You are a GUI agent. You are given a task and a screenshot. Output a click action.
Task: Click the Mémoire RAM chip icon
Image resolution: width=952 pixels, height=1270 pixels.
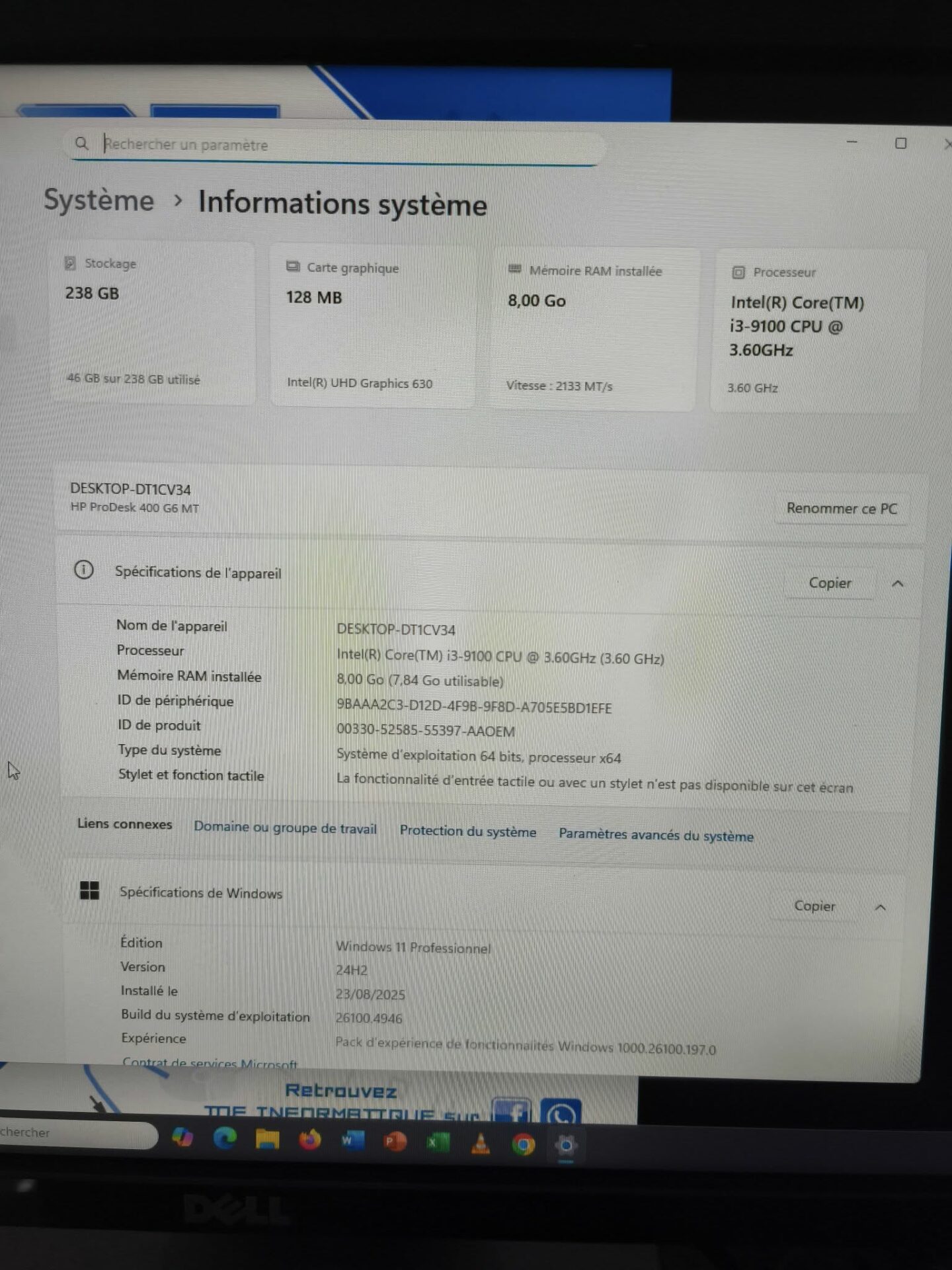tap(515, 269)
